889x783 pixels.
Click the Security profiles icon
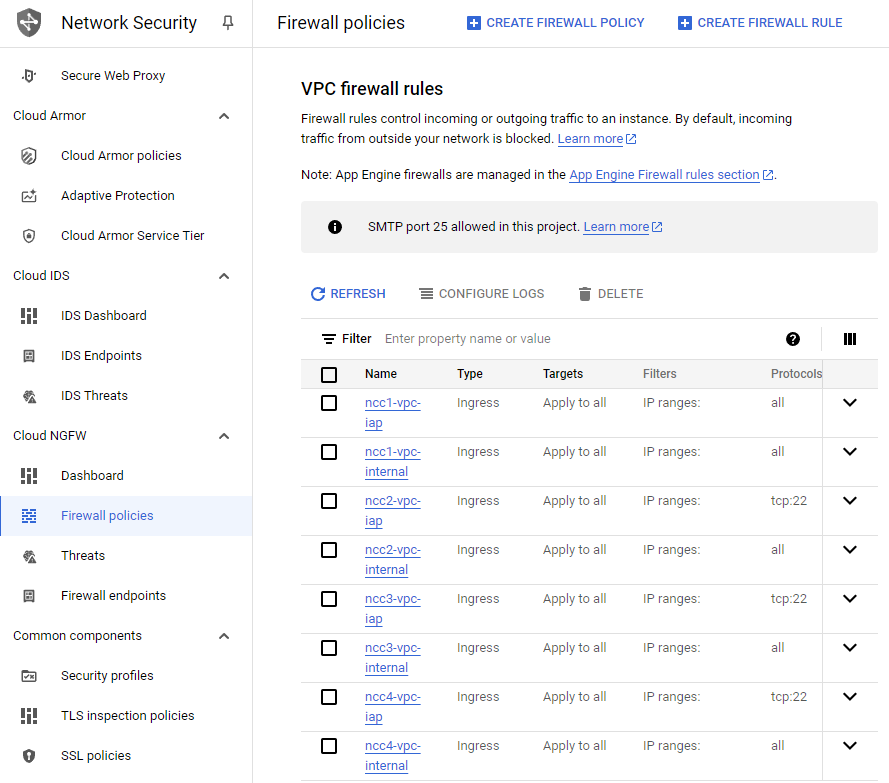point(29,676)
